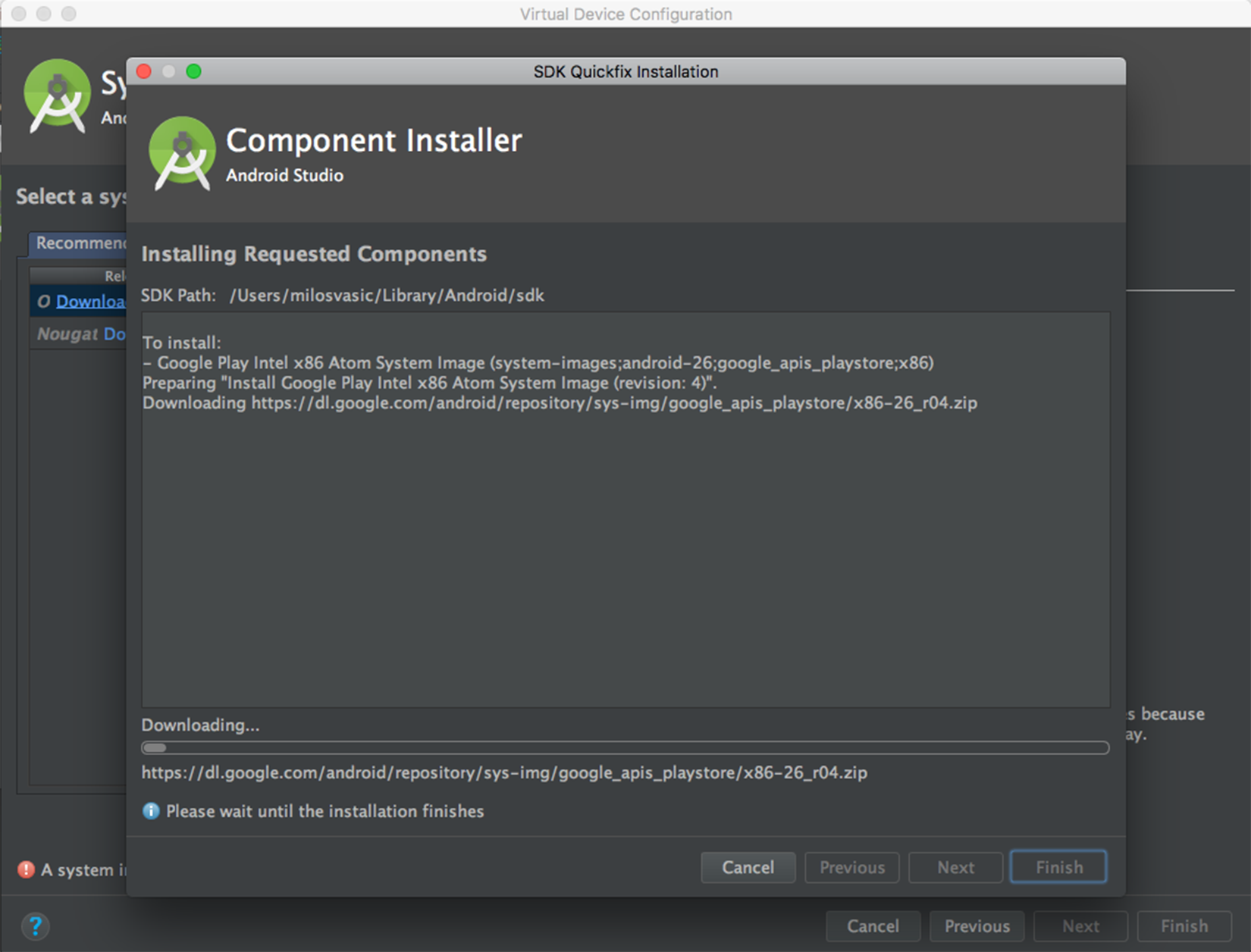Click Next in the Component Installer dialog
This screenshot has width=1251, height=952.
point(955,867)
